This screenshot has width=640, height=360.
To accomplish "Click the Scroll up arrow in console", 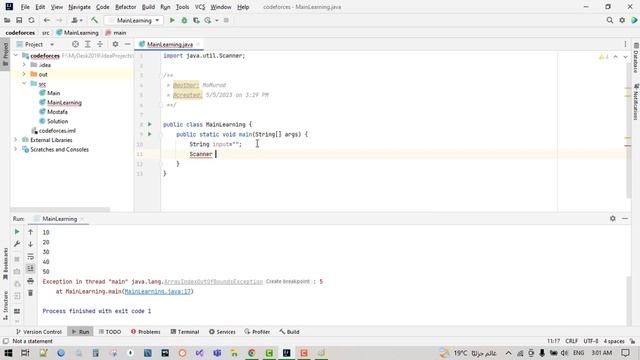I will 31,232.
